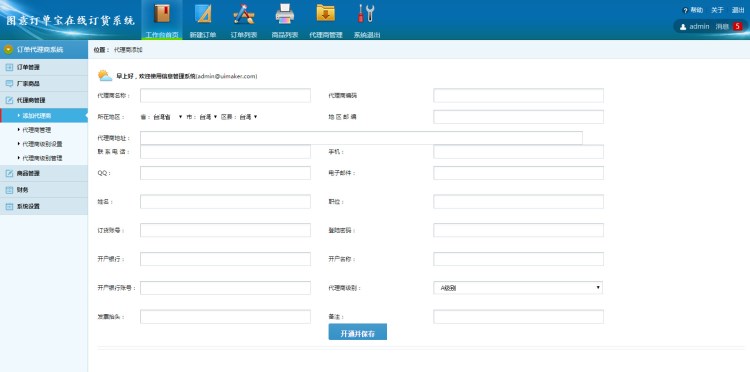This screenshot has height=372, width=750.
Task: Click the 开户名称 input field
Action: [518, 259]
